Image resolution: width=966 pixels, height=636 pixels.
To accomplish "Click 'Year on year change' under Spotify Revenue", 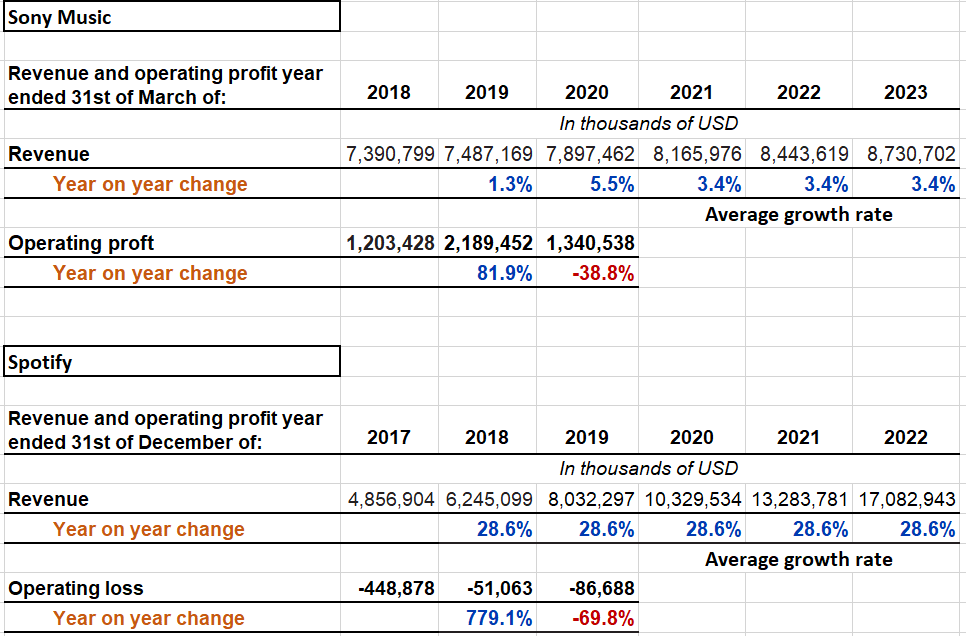I will 148,529.
